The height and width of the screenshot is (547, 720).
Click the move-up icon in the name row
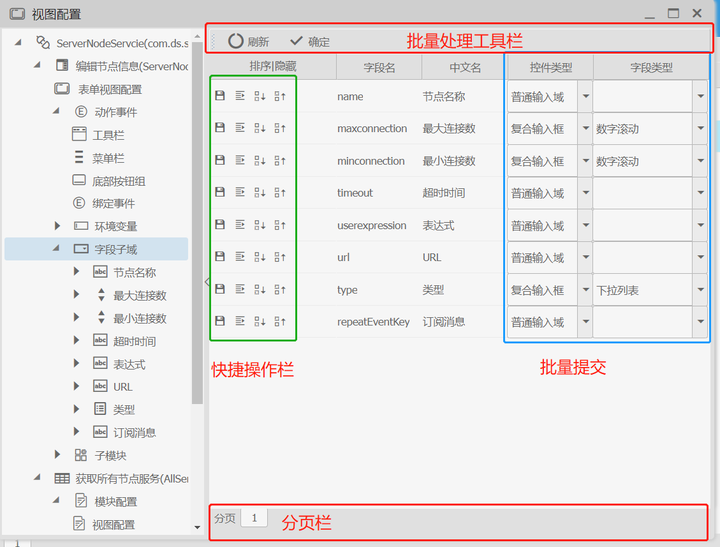point(280,96)
